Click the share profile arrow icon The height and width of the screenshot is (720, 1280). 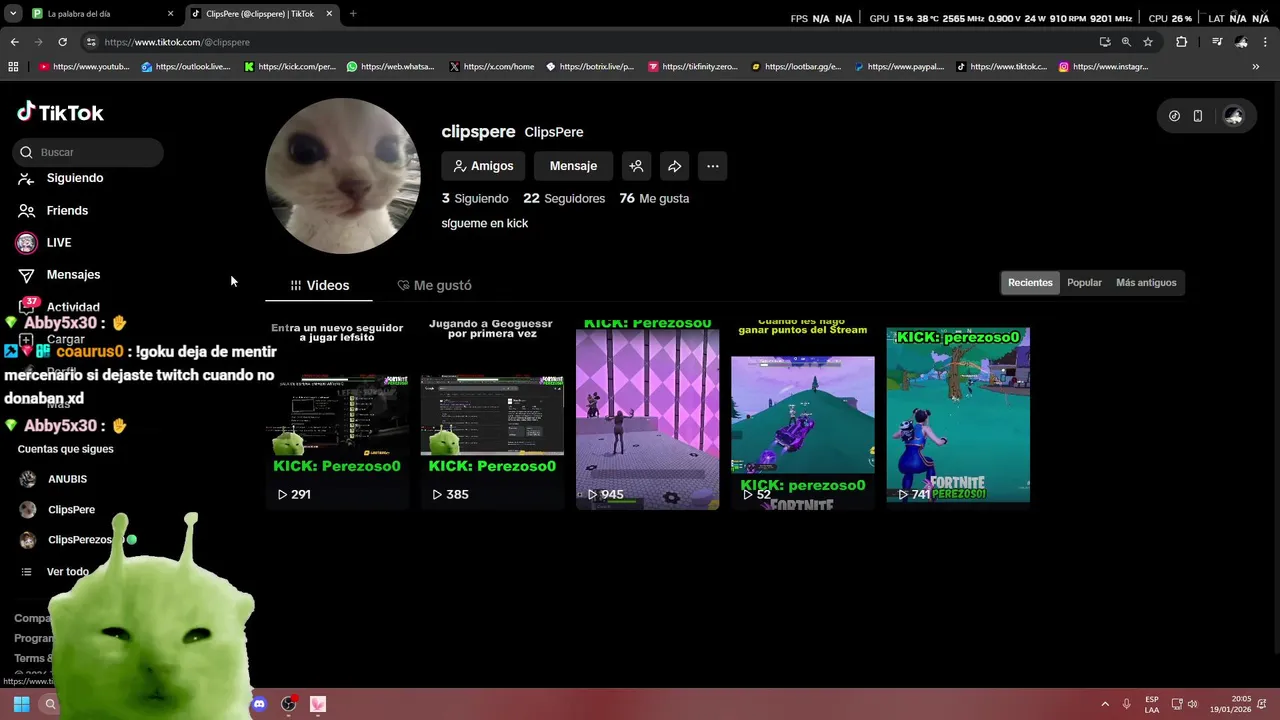[x=674, y=166]
